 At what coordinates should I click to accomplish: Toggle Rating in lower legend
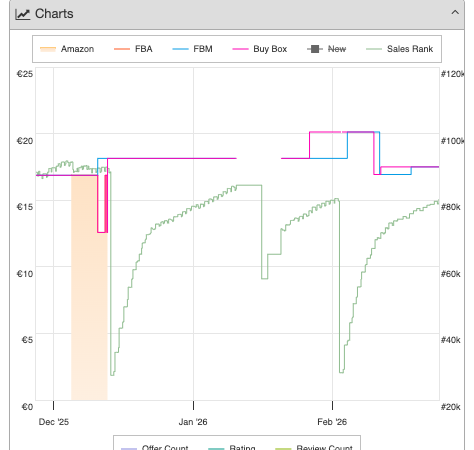pyautogui.click(x=232, y=447)
